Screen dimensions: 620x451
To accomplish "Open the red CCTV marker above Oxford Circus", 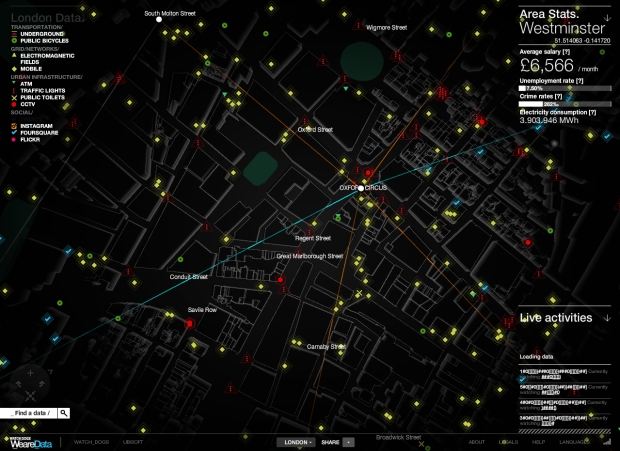I will (368, 172).
